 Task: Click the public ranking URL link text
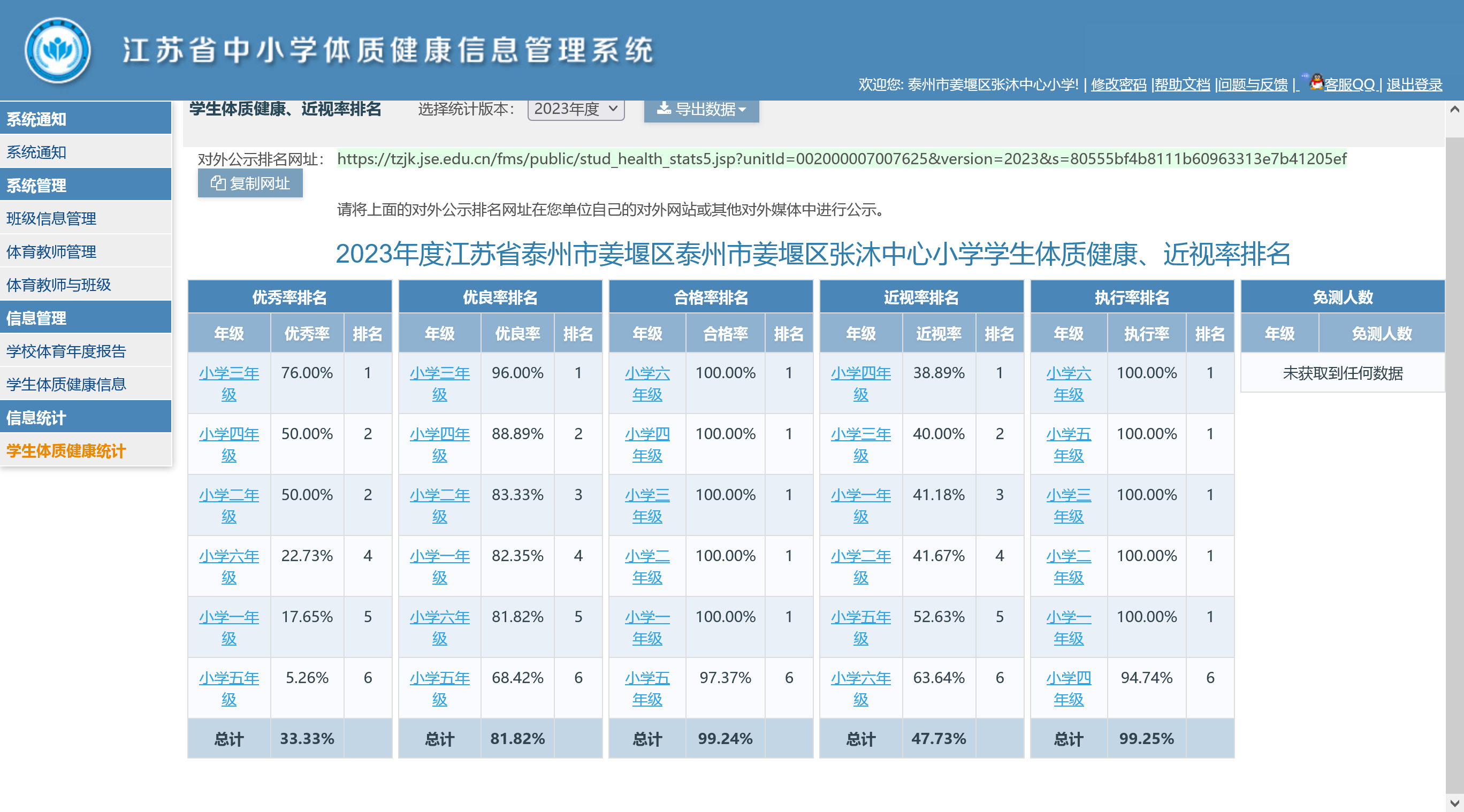[841, 158]
